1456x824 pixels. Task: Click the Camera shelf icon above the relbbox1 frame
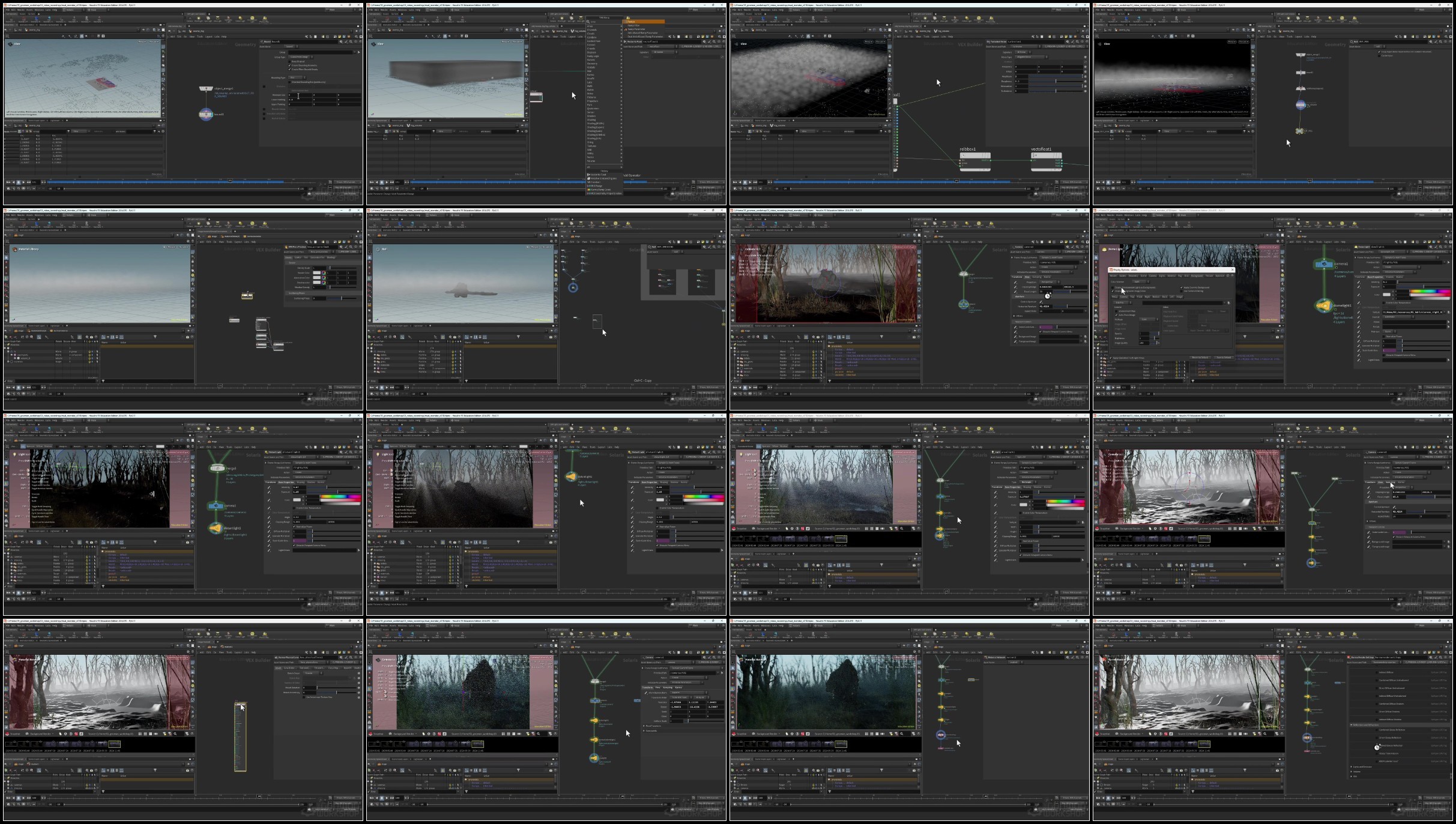tap(916, 19)
